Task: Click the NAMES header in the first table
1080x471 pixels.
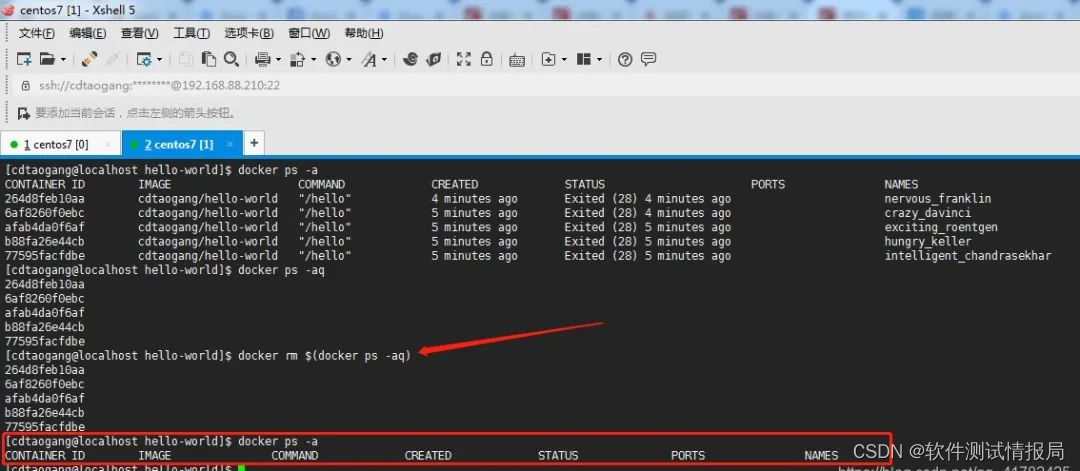Action: pos(901,184)
